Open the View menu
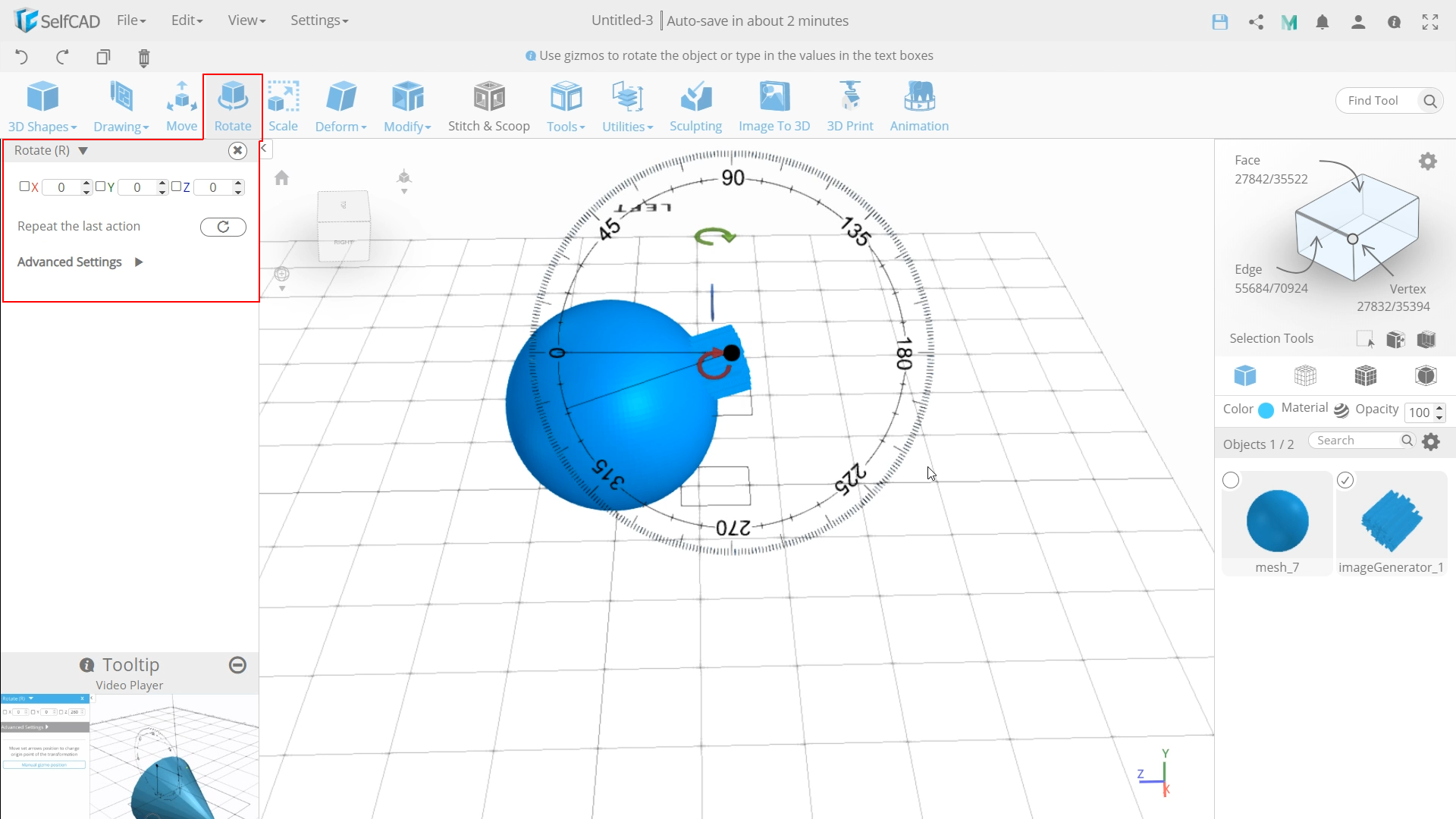 (246, 20)
